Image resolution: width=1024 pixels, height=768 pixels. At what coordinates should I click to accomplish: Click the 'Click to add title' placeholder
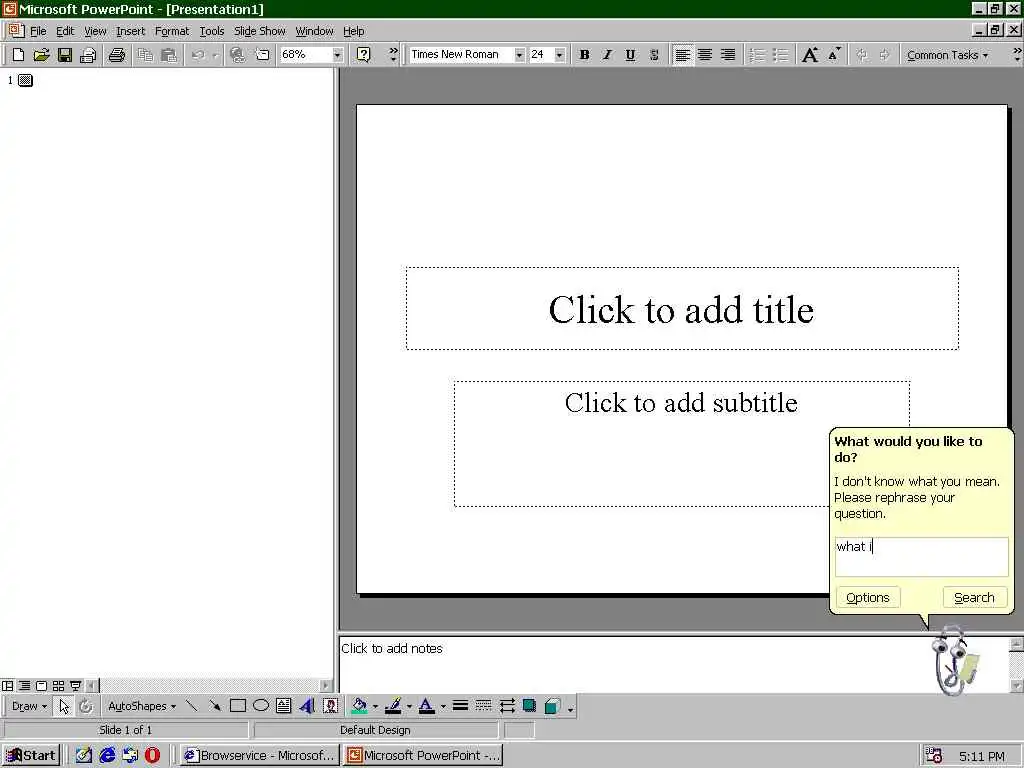[x=682, y=309]
